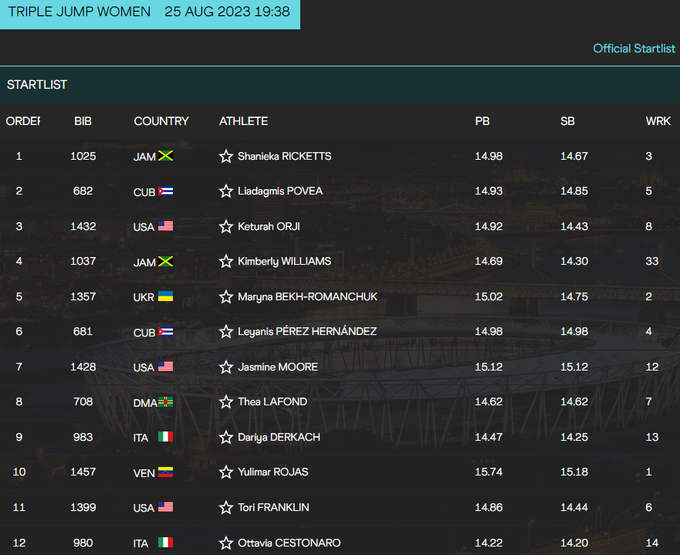
Task: Click the Dominica flag for Thea Lafond
Action: click(x=168, y=402)
